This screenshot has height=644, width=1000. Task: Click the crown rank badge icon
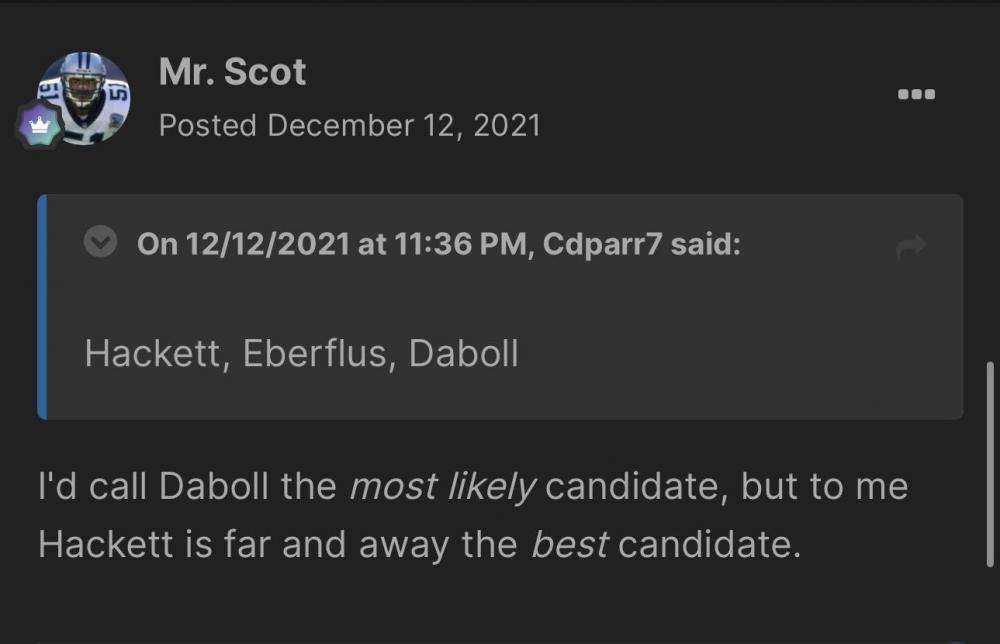(39, 125)
